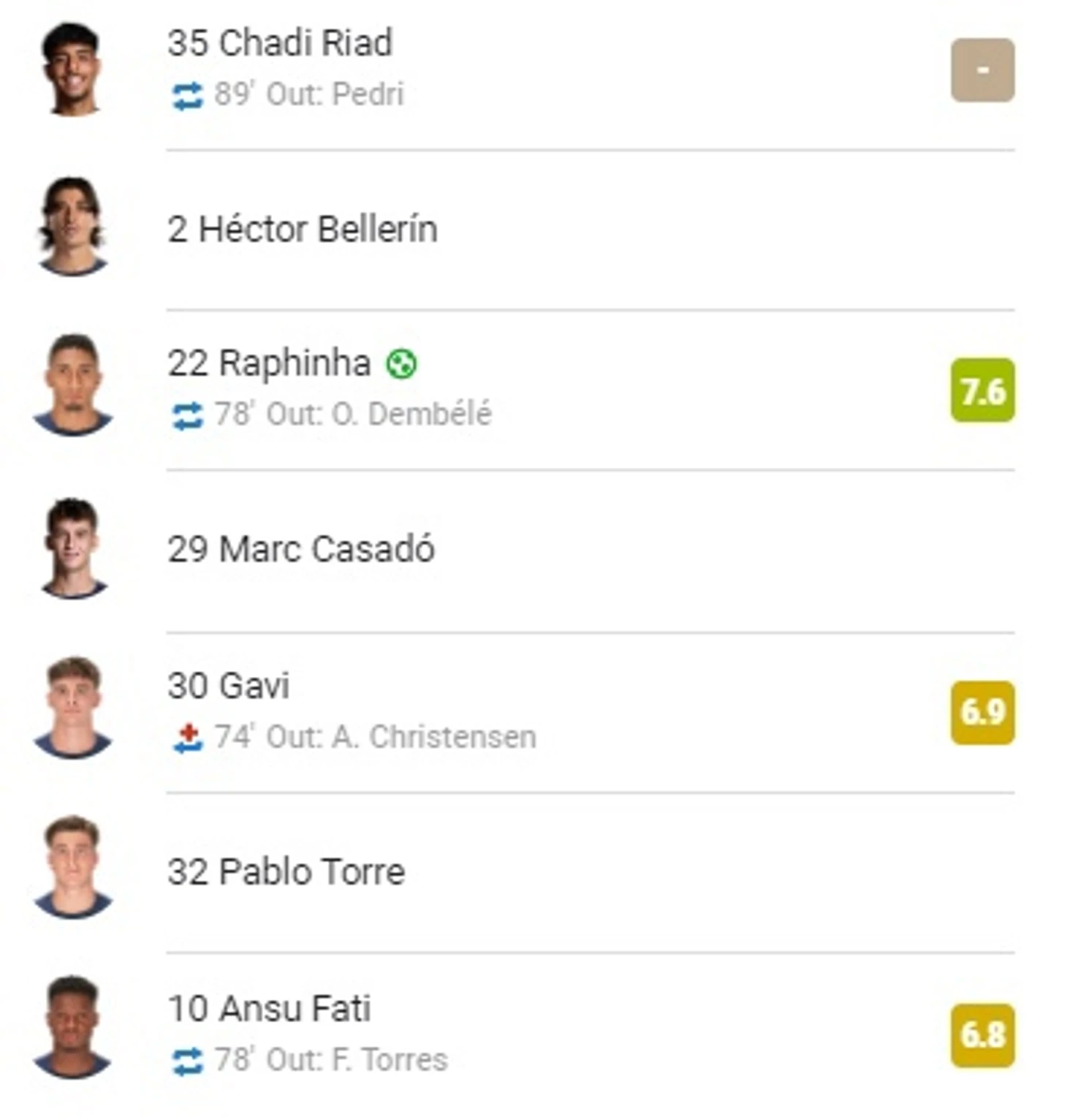Screen dimensions: 1067x1120
Task: Click Raphinha's 7.6 rating badge
Action: click(982, 390)
